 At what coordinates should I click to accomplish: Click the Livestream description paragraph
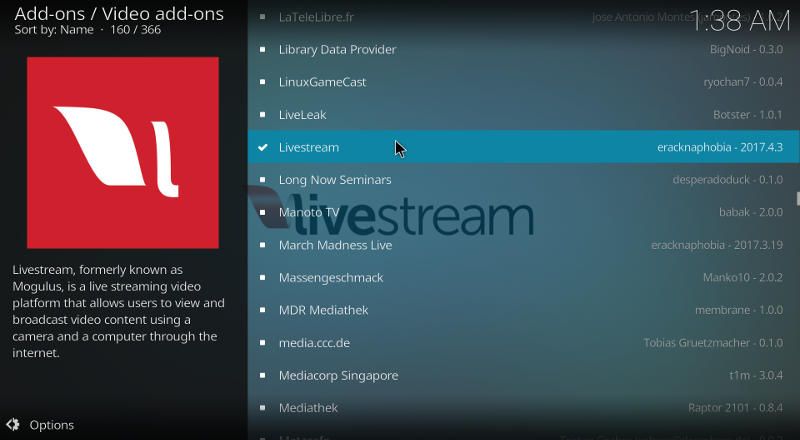click(x=118, y=311)
